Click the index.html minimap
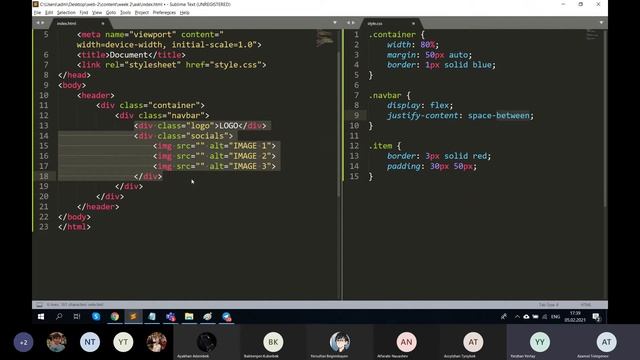The height and width of the screenshot is (360, 640). (324, 38)
